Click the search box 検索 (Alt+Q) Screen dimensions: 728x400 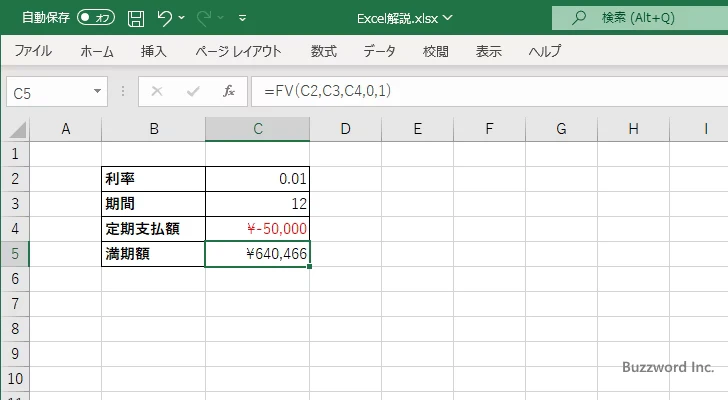[x=640, y=18]
